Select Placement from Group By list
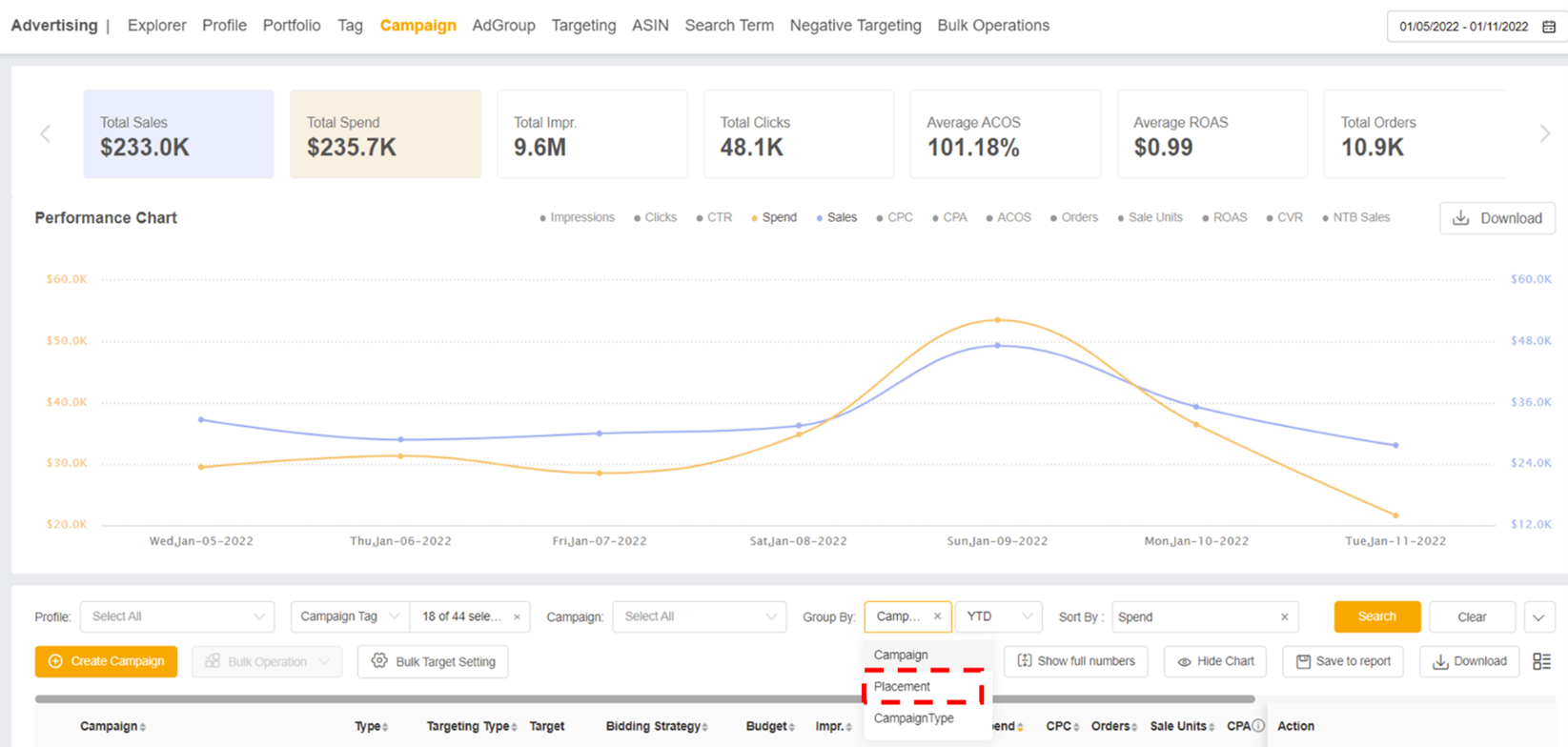The image size is (1568, 747). coord(902,686)
